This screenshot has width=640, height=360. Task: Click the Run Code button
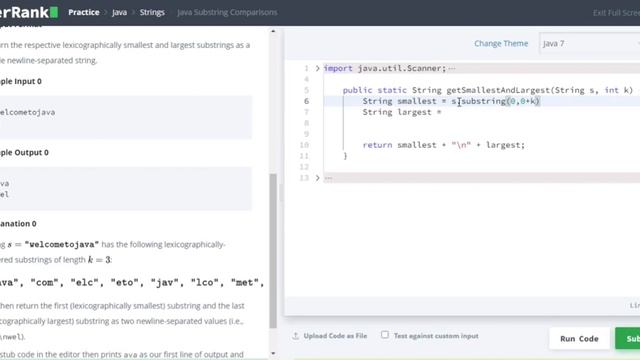point(579,338)
